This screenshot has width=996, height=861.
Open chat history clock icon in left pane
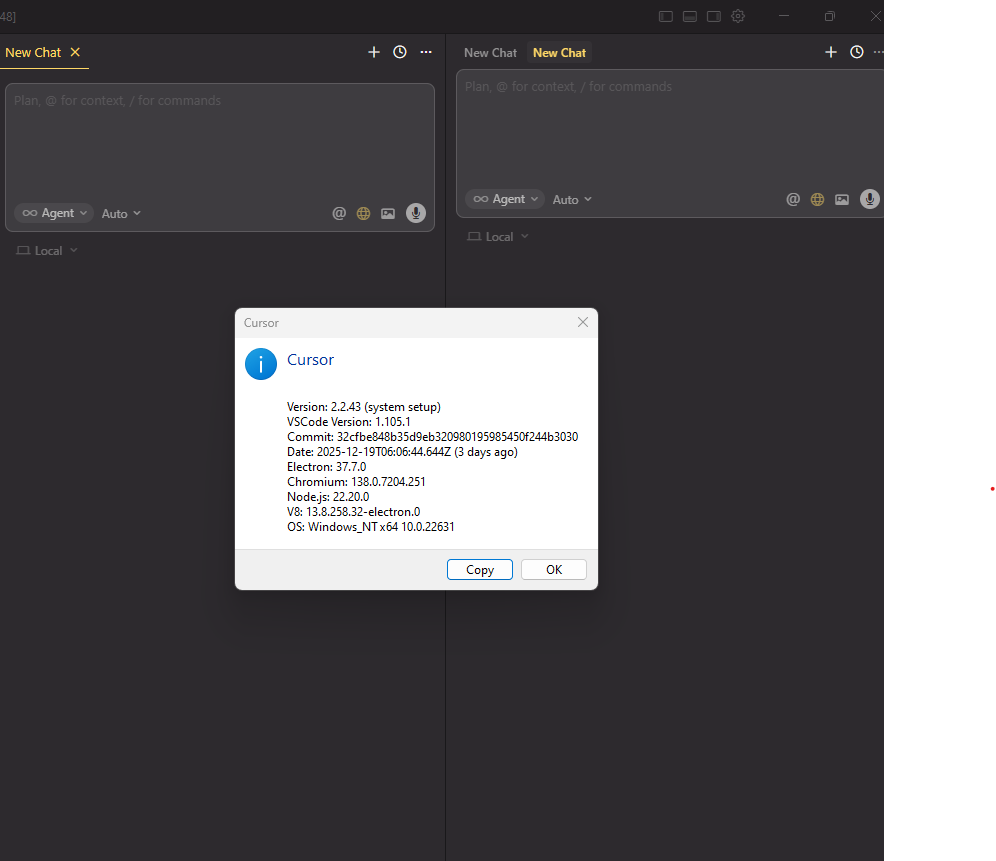tap(400, 52)
